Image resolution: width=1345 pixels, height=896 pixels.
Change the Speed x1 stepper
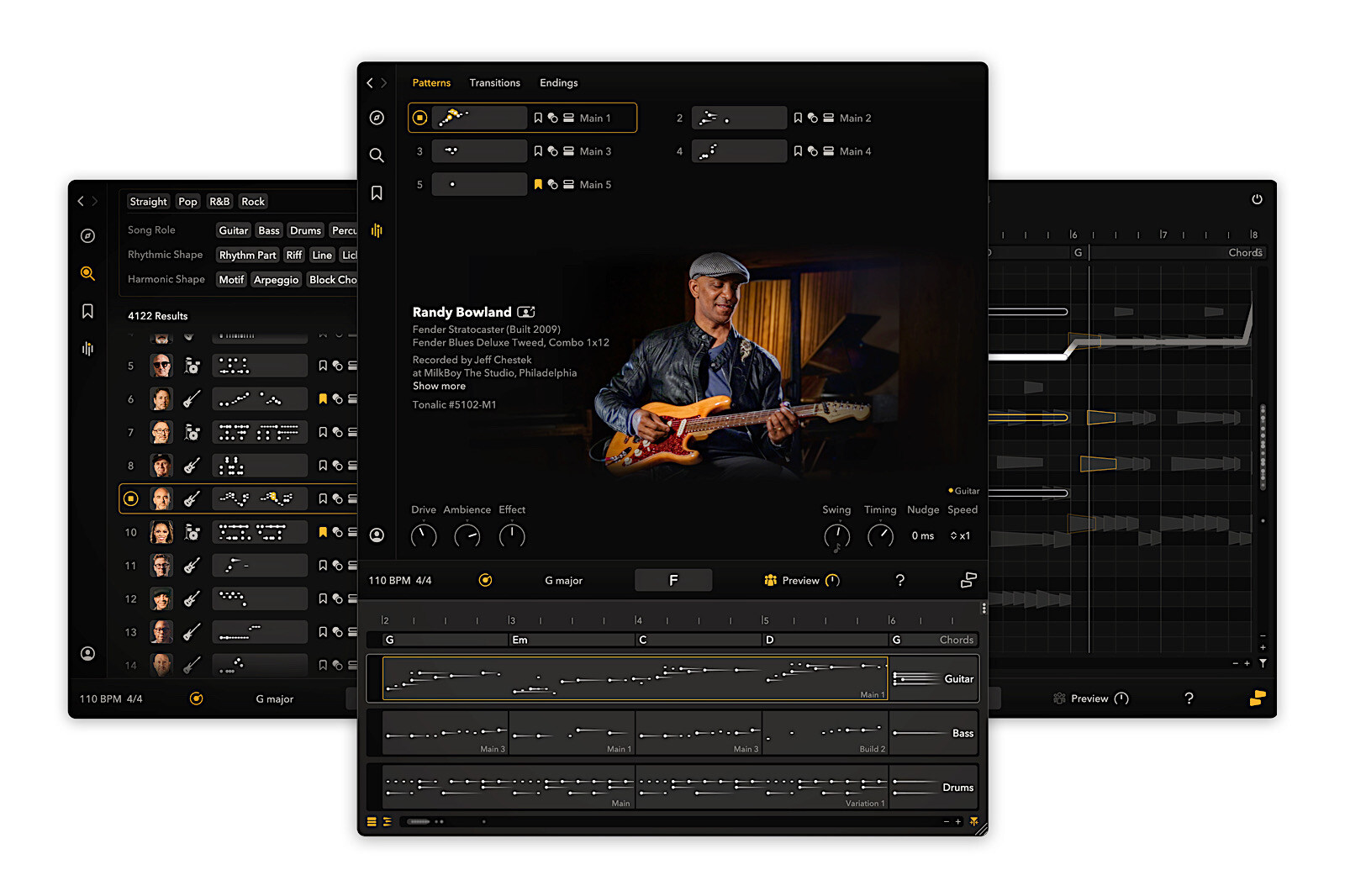[x=960, y=535]
